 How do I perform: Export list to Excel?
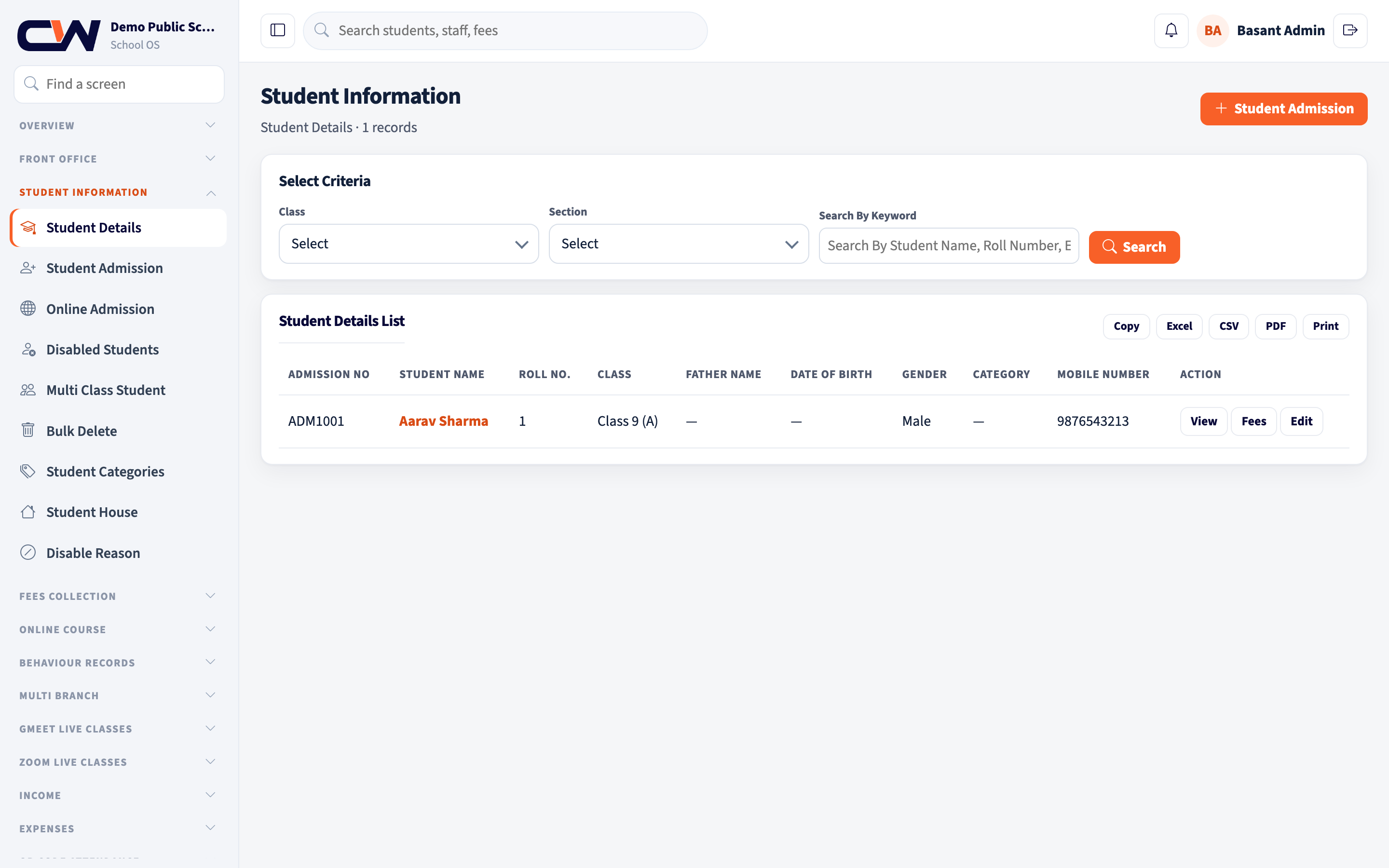[x=1179, y=326]
